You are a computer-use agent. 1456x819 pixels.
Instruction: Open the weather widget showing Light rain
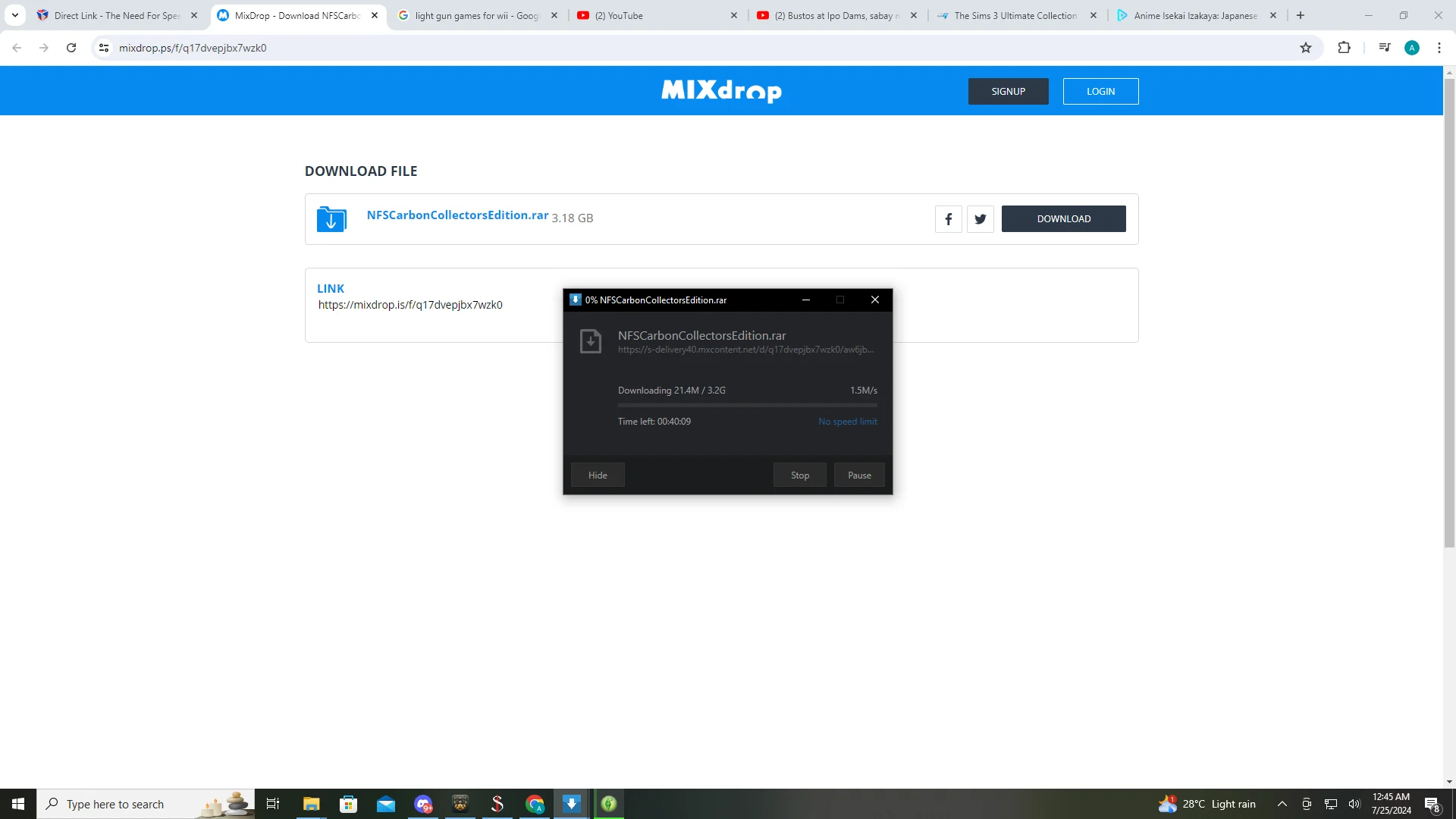[x=1207, y=804]
